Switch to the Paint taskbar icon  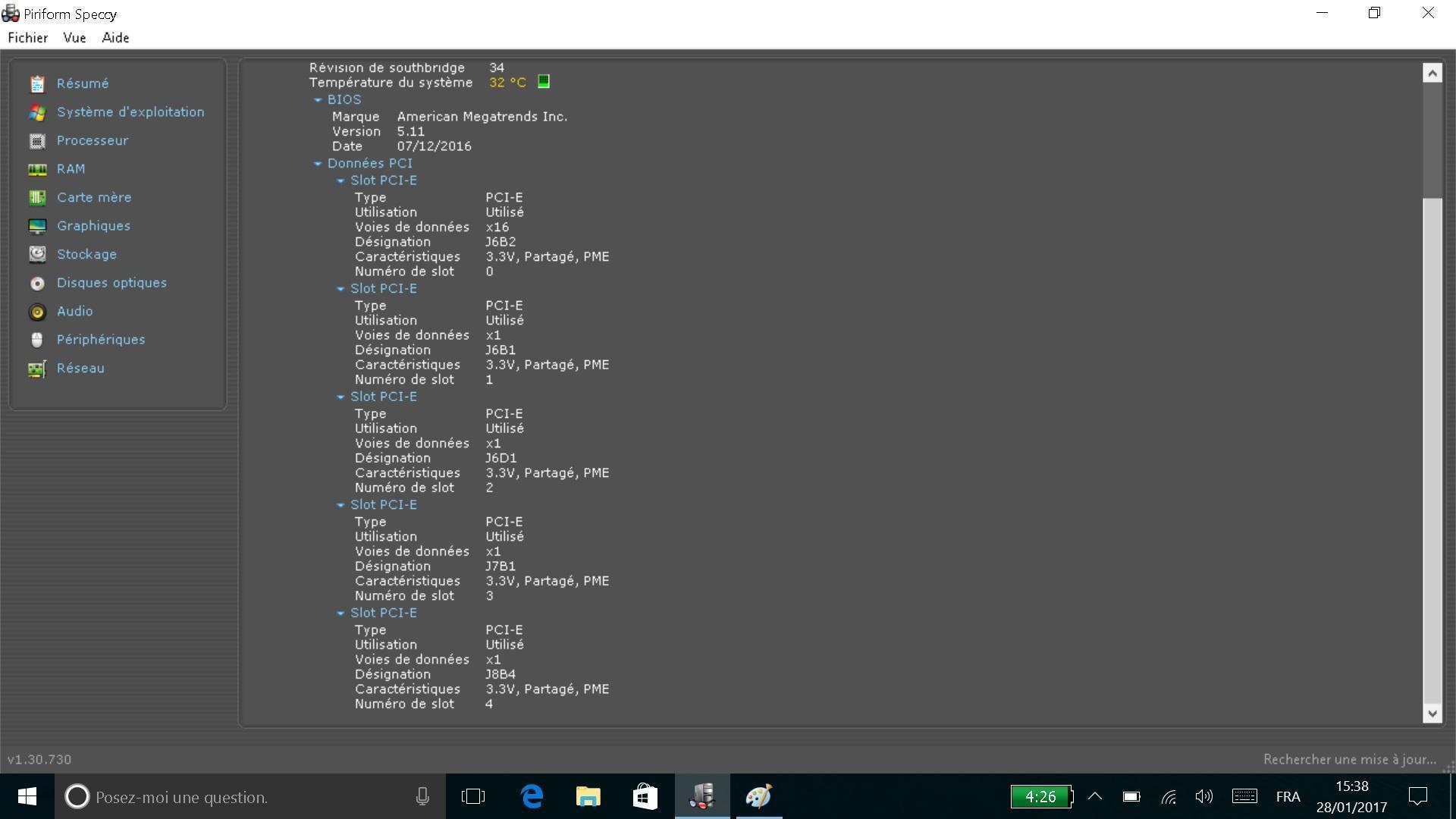[x=758, y=796]
